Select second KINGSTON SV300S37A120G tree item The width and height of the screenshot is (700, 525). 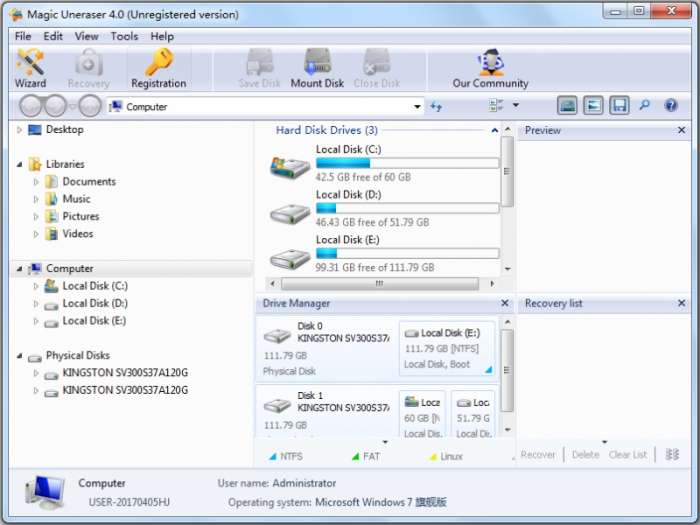(125, 390)
